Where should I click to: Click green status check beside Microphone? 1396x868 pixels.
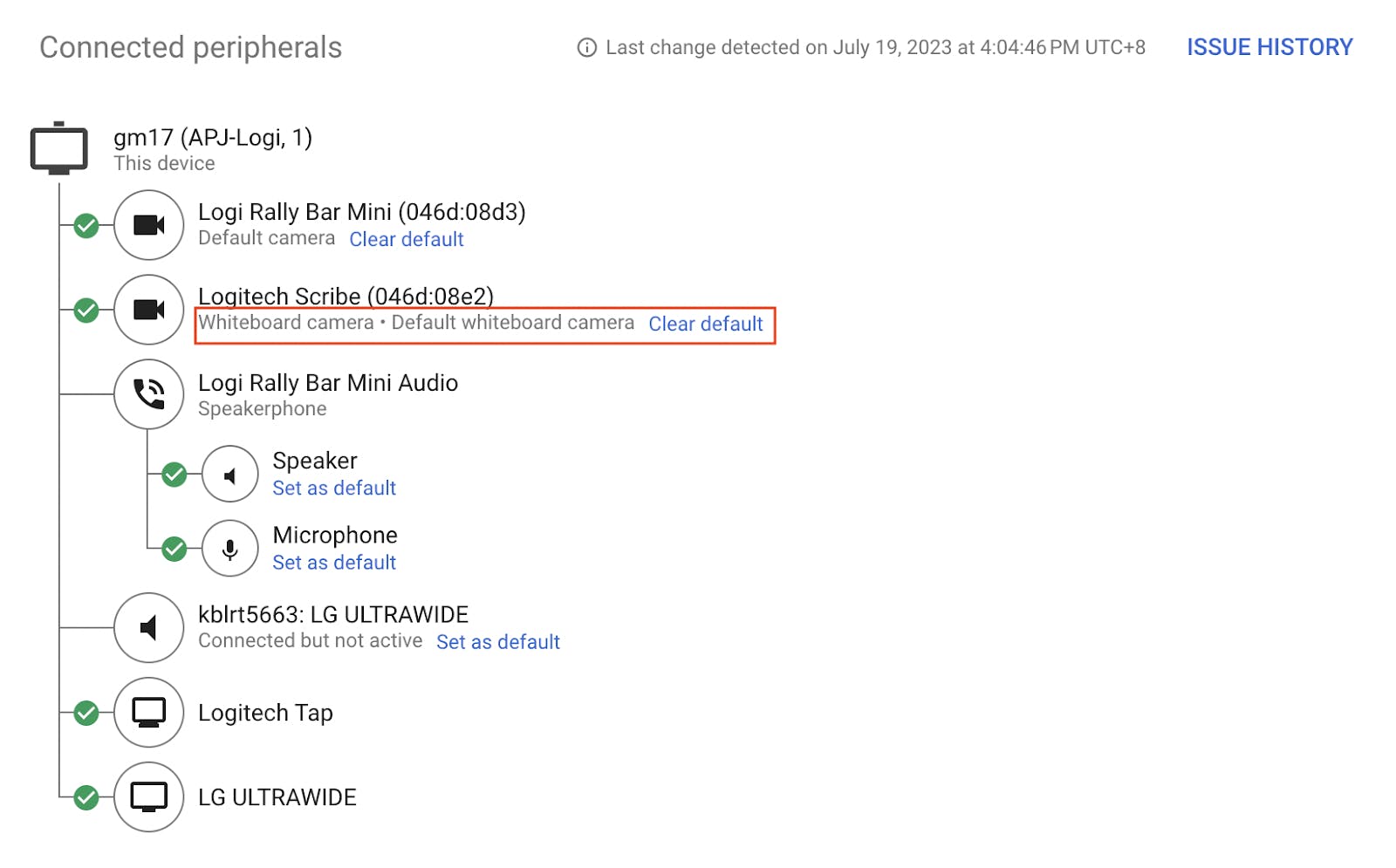[174, 549]
